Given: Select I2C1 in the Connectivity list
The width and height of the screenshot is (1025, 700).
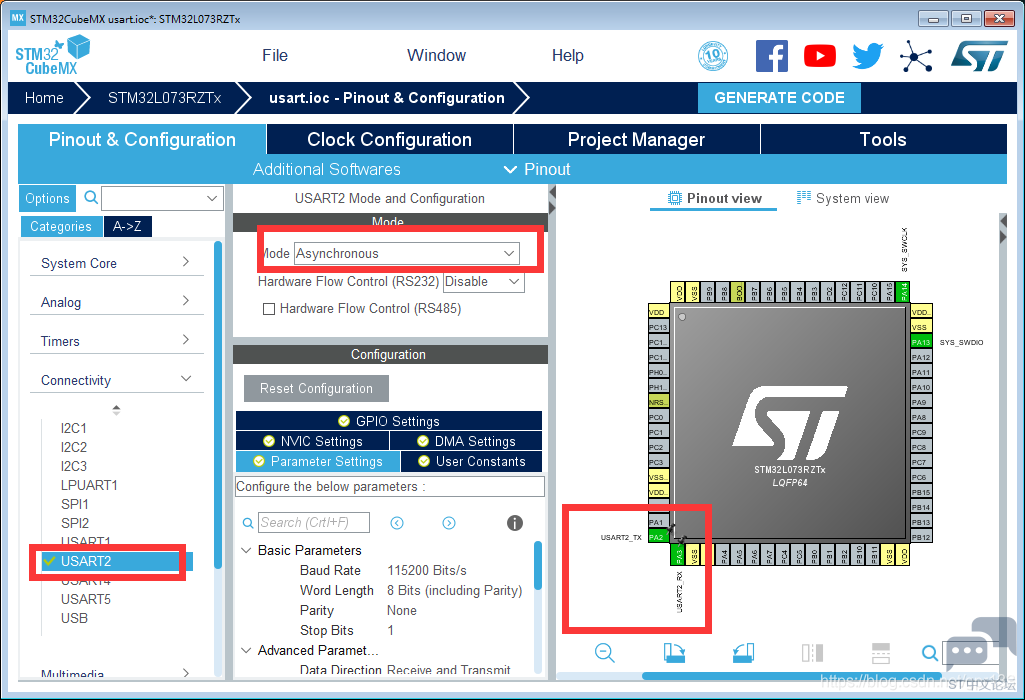Looking at the screenshot, I should click(x=73, y=428).
